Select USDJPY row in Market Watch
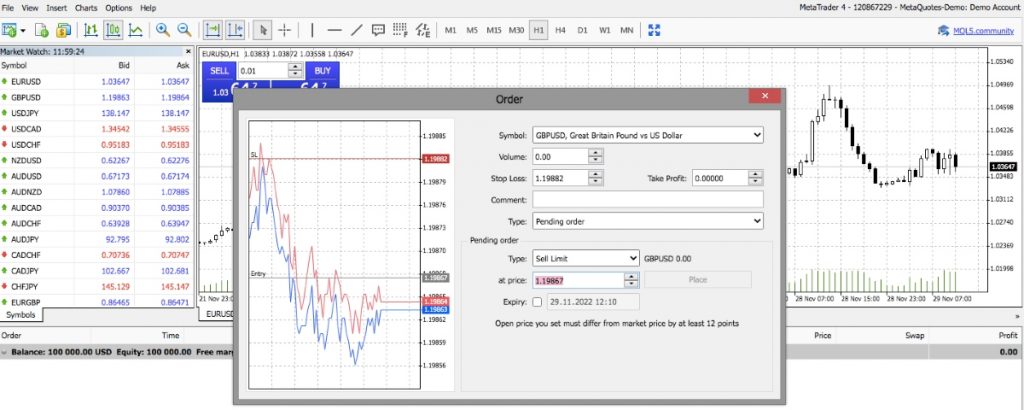 [x=97, y=113]
